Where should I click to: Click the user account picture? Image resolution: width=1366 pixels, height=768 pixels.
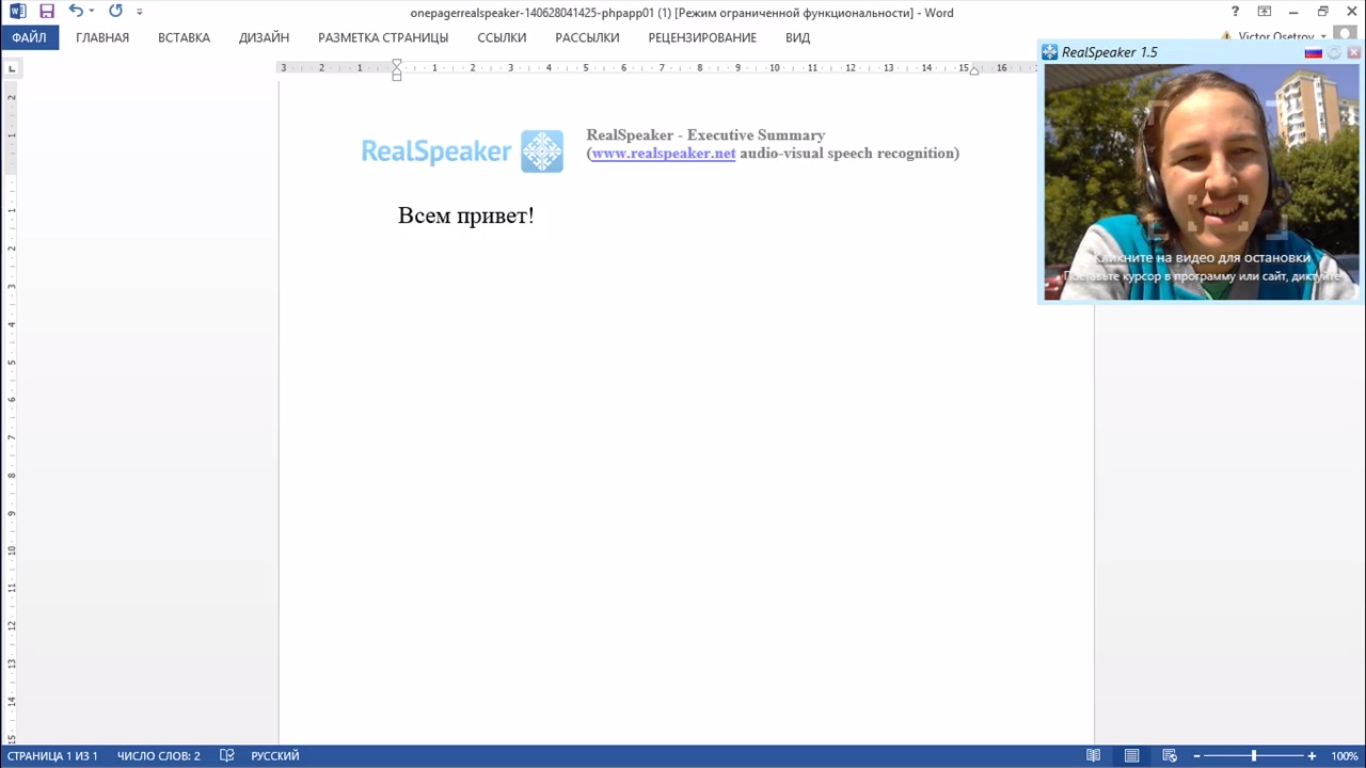(1346, 34)
